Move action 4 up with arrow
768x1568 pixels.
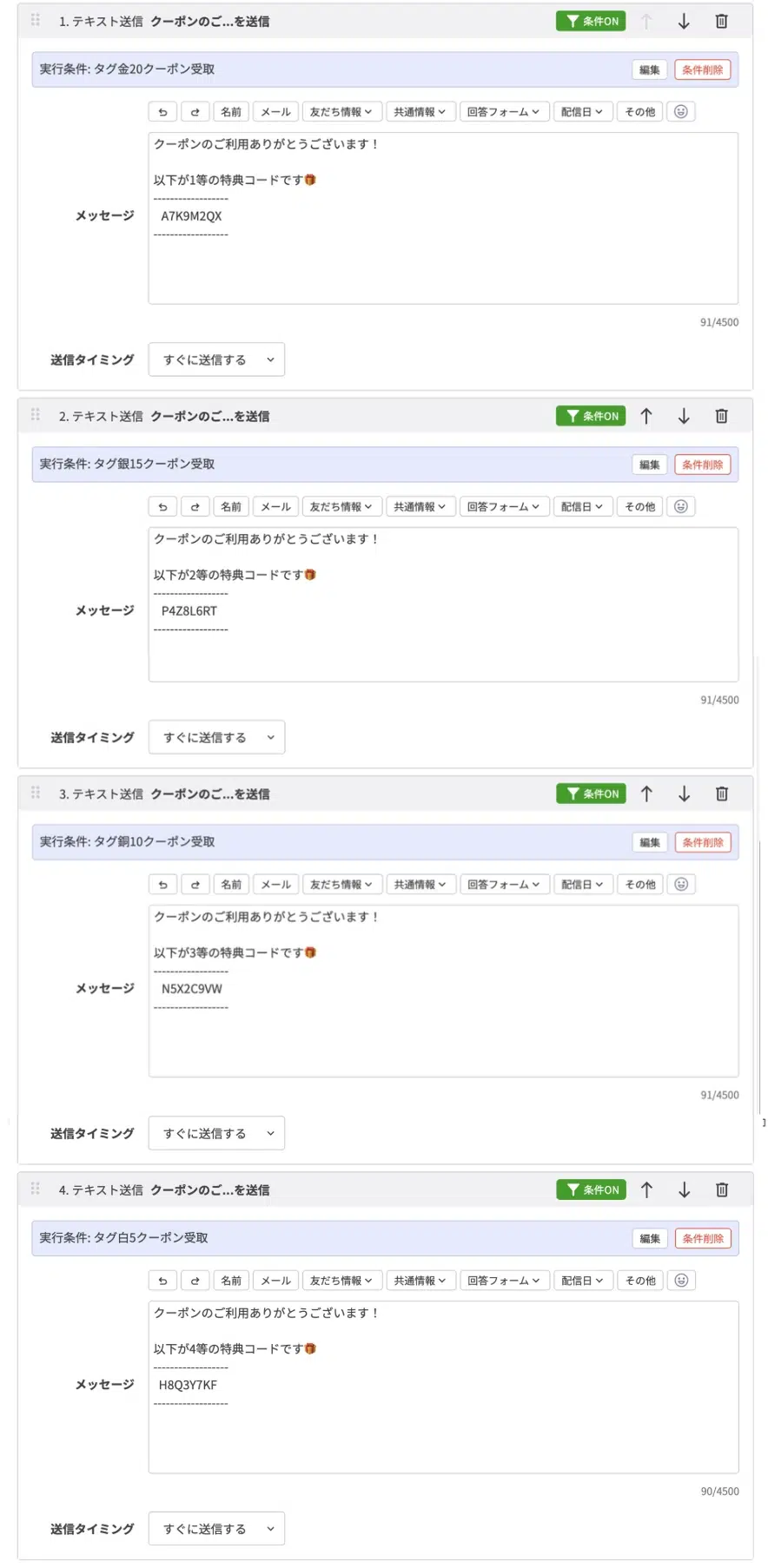646,1190
